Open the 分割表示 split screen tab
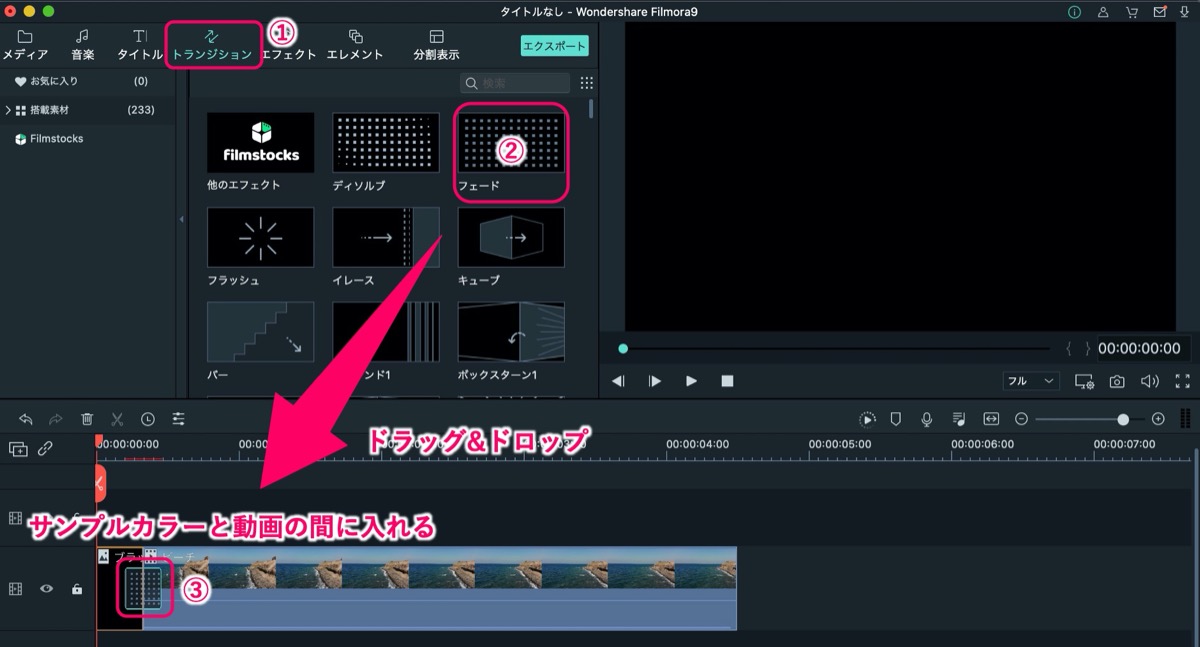This screenshot has height=647, width=1200. [436, 45]
